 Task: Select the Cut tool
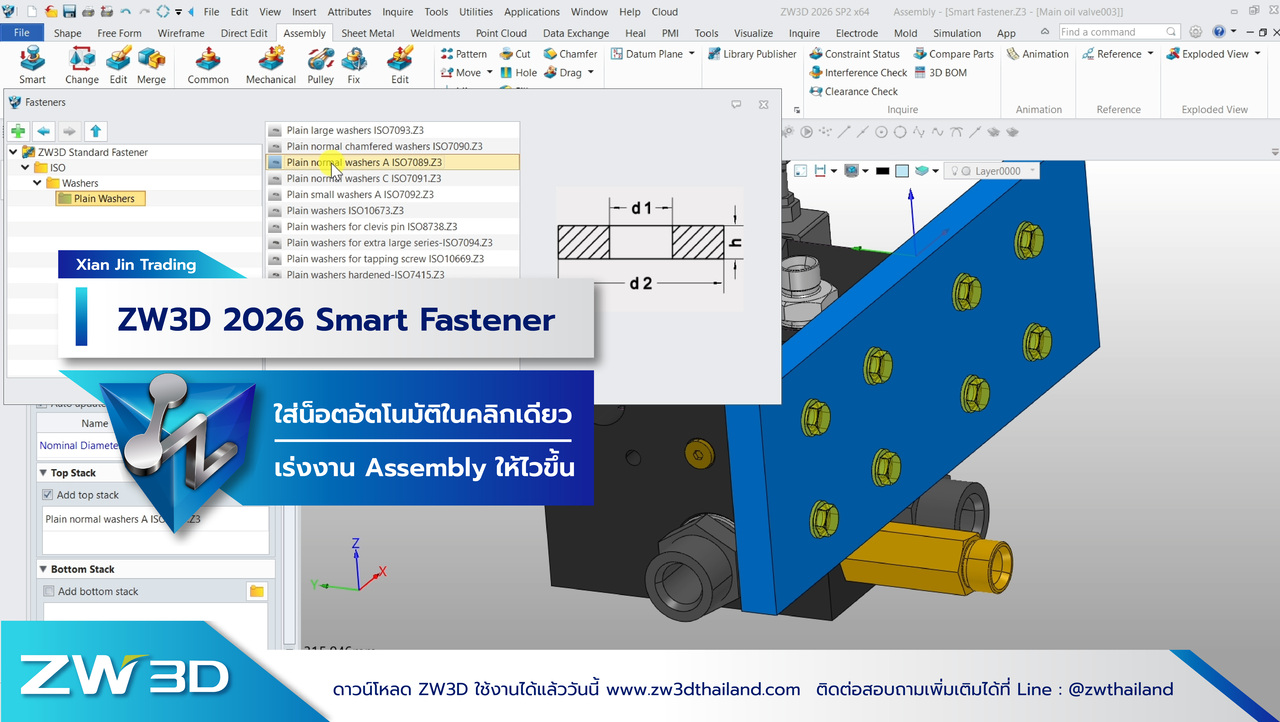(515, 54)
